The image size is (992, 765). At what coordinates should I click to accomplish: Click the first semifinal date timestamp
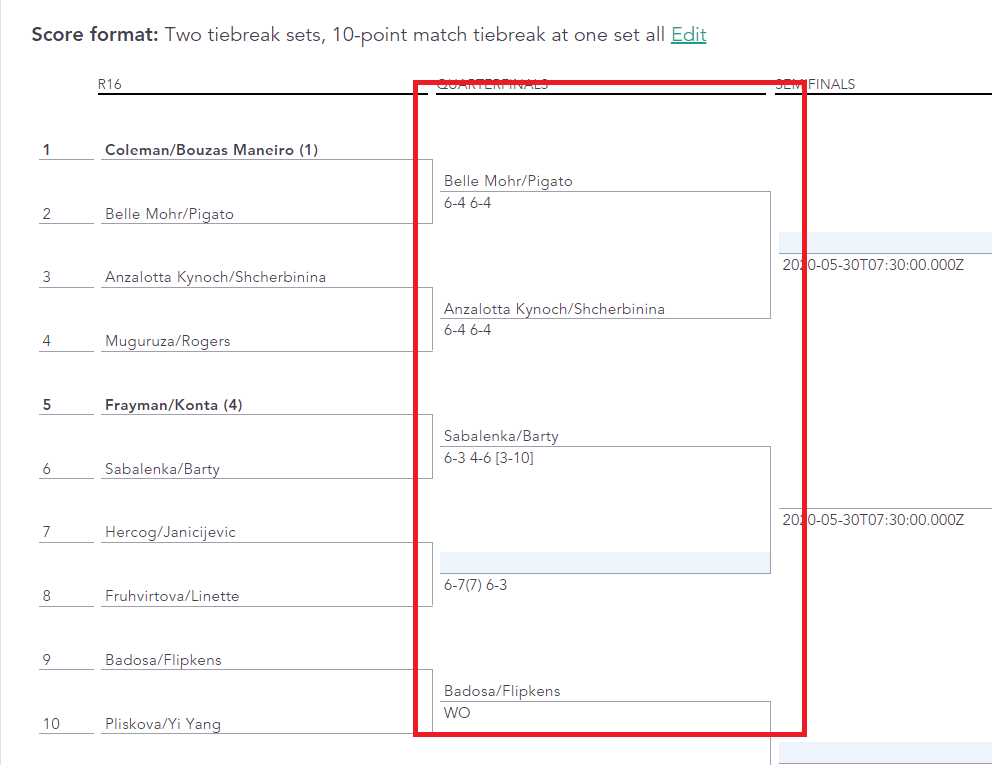(871, 266)
